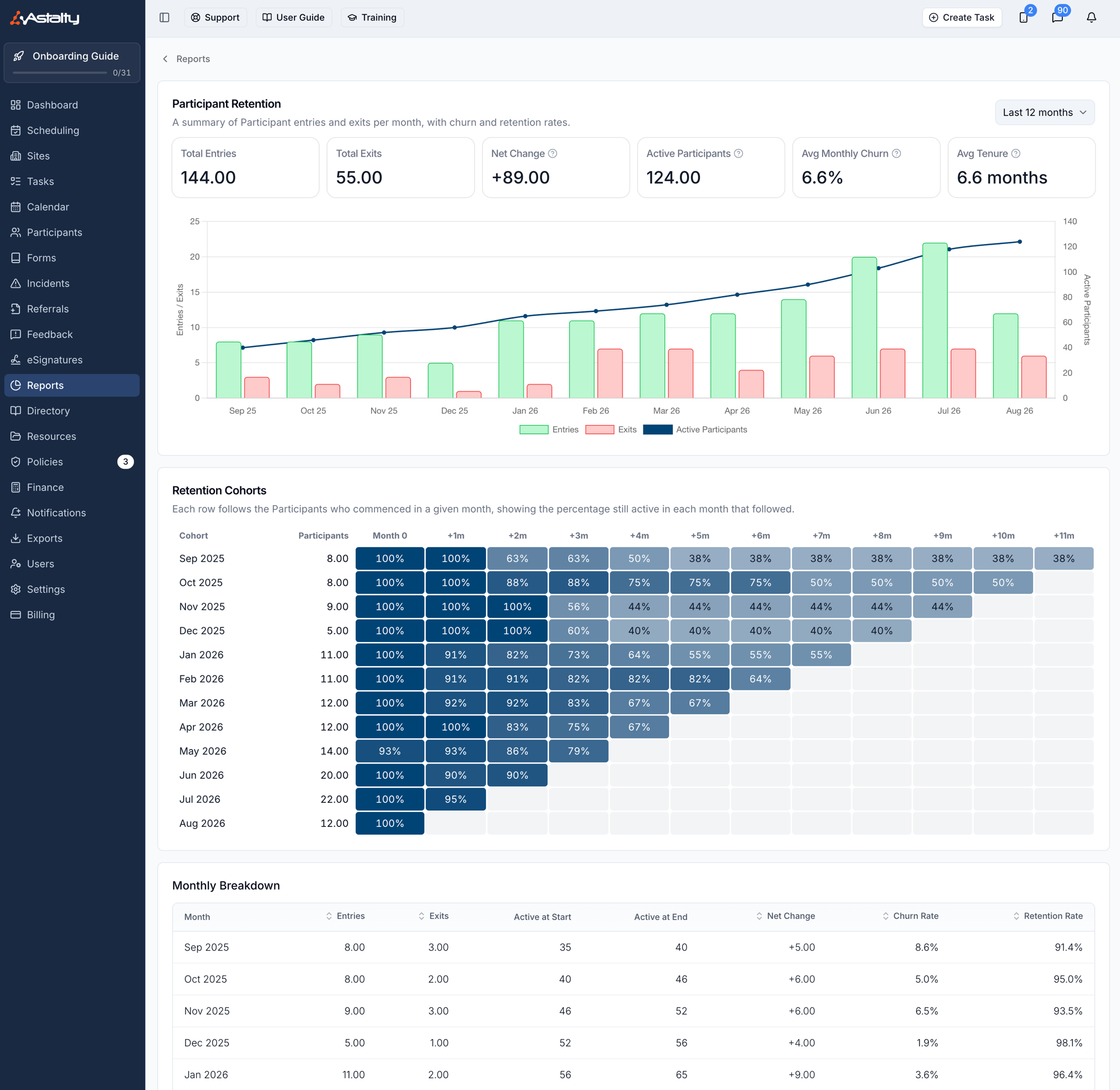Screen dimensions: 1120x1090
Task: Click the Policies badge showing 3
Action: coord(125,462)
